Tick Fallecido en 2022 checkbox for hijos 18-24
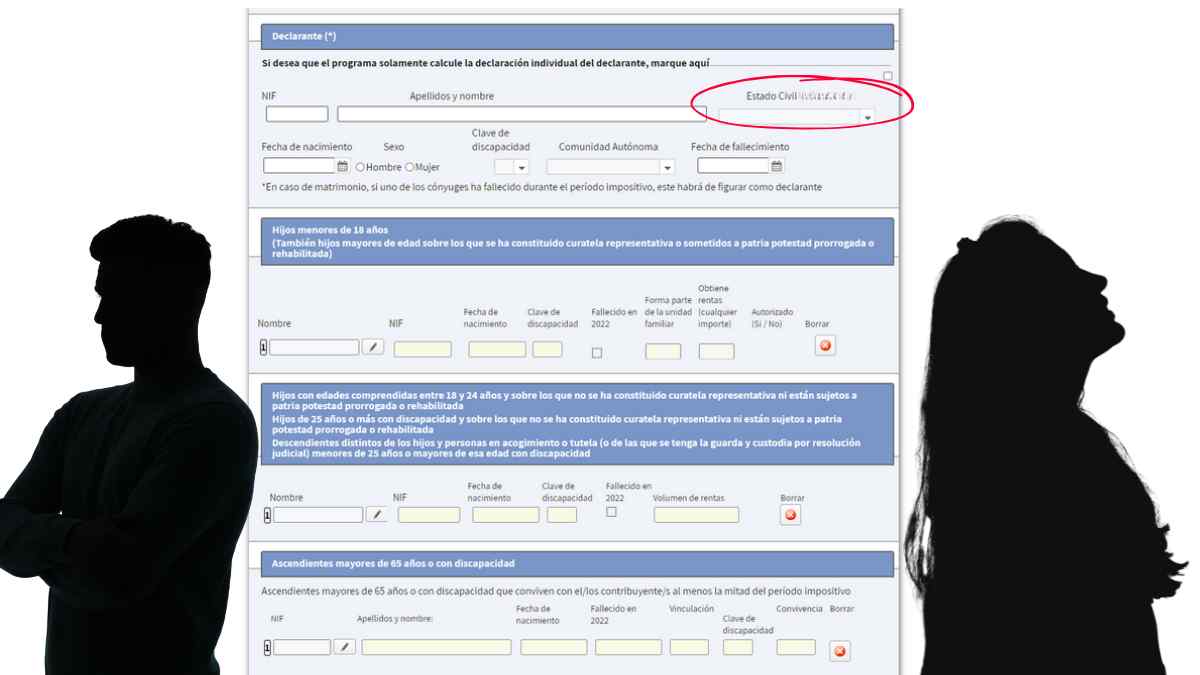This screenshot has height=675, width=1200. click(x=611, y=512)
